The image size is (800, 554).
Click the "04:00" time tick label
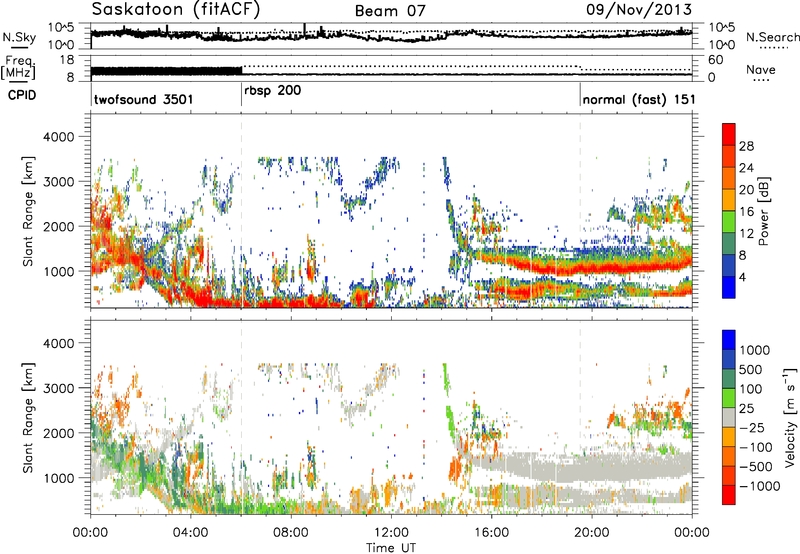tap(190, 533)
